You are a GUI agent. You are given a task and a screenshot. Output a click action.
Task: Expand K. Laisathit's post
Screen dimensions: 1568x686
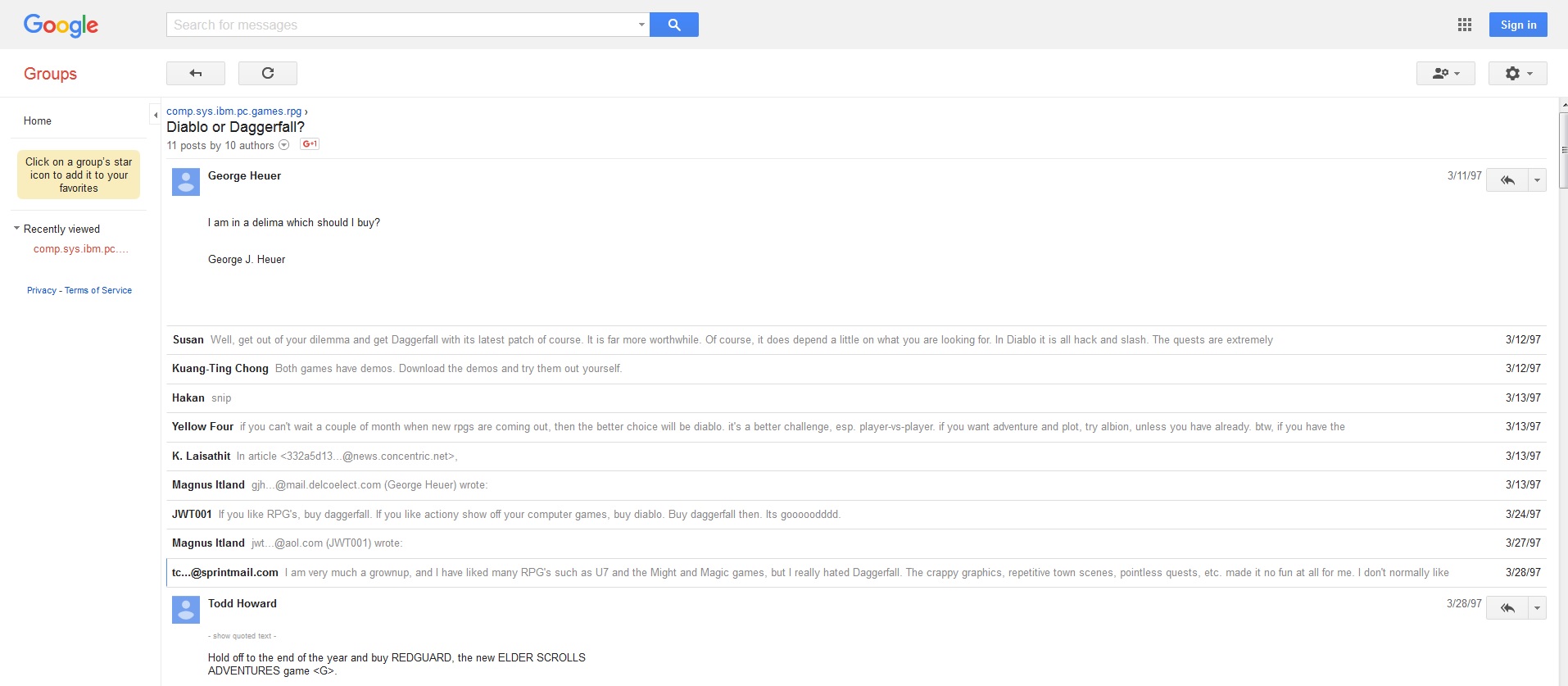[856, 457]
